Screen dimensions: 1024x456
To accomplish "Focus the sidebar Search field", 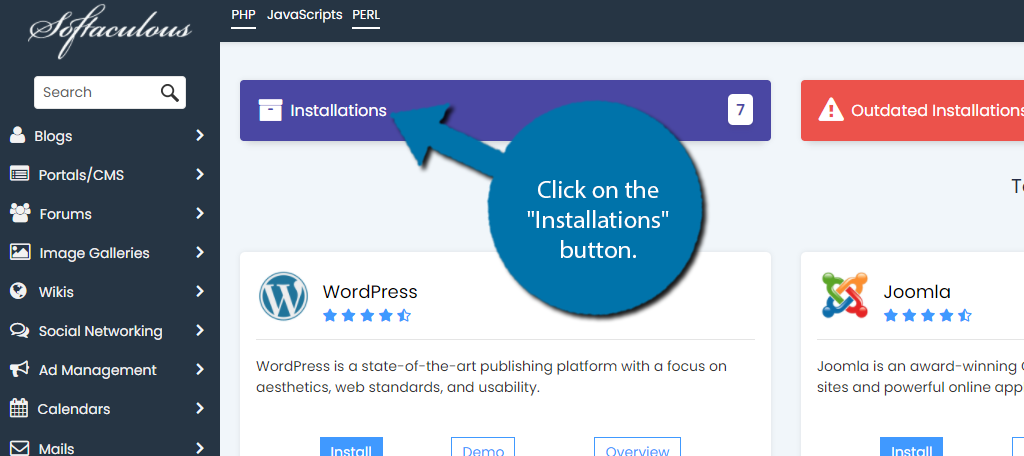I will coord(95,93).
